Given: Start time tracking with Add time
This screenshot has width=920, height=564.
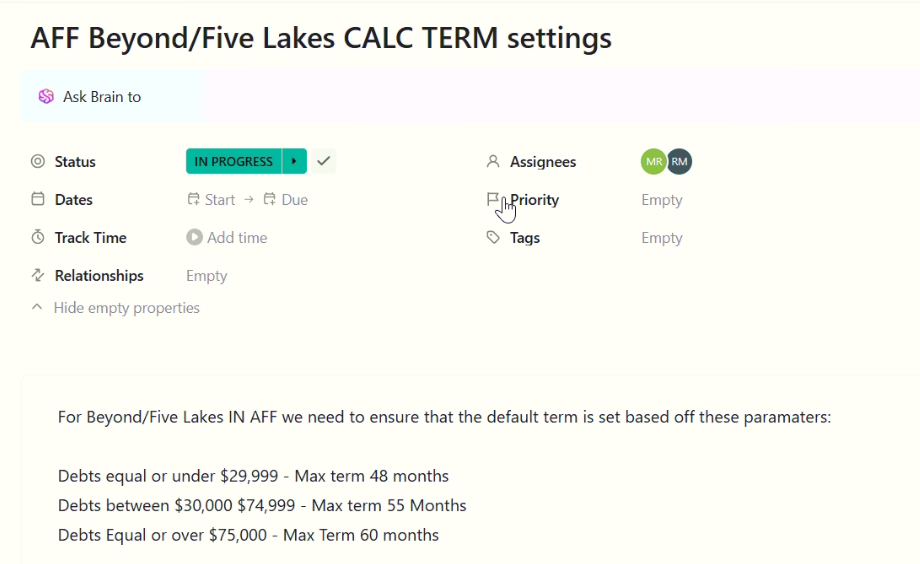Looking at the screenshot, I should 227,238.
